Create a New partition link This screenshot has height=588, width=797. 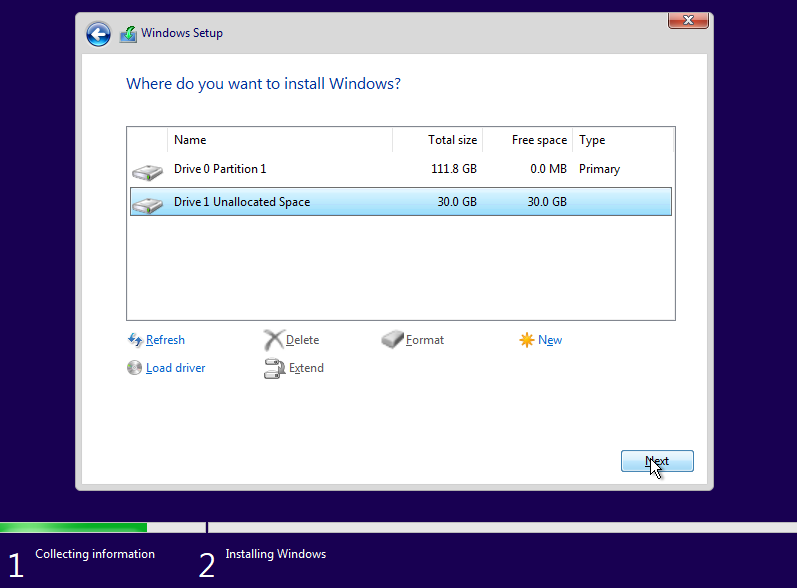[550, 340]
